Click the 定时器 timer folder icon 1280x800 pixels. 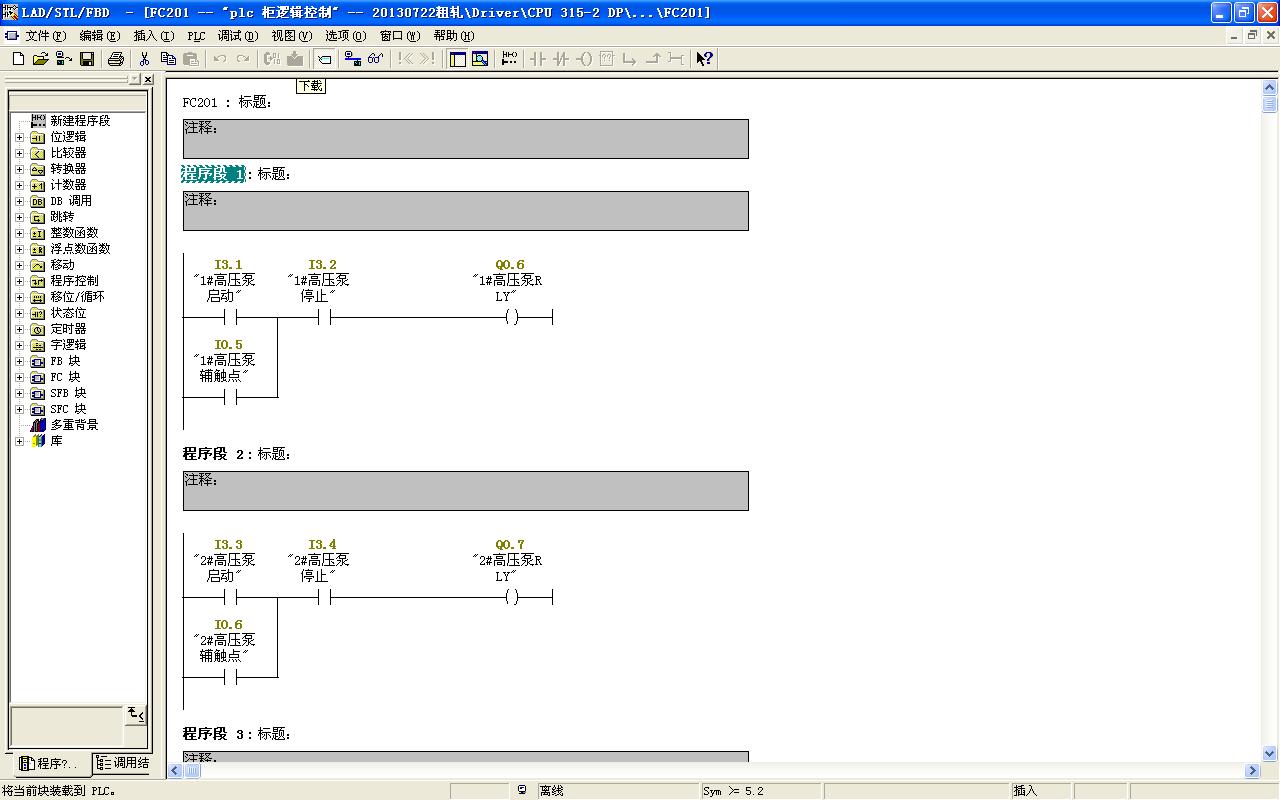coord(38,329)
